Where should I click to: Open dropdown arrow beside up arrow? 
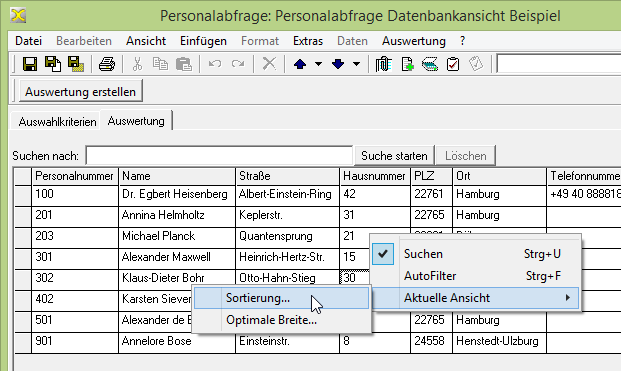coord(318,64)
